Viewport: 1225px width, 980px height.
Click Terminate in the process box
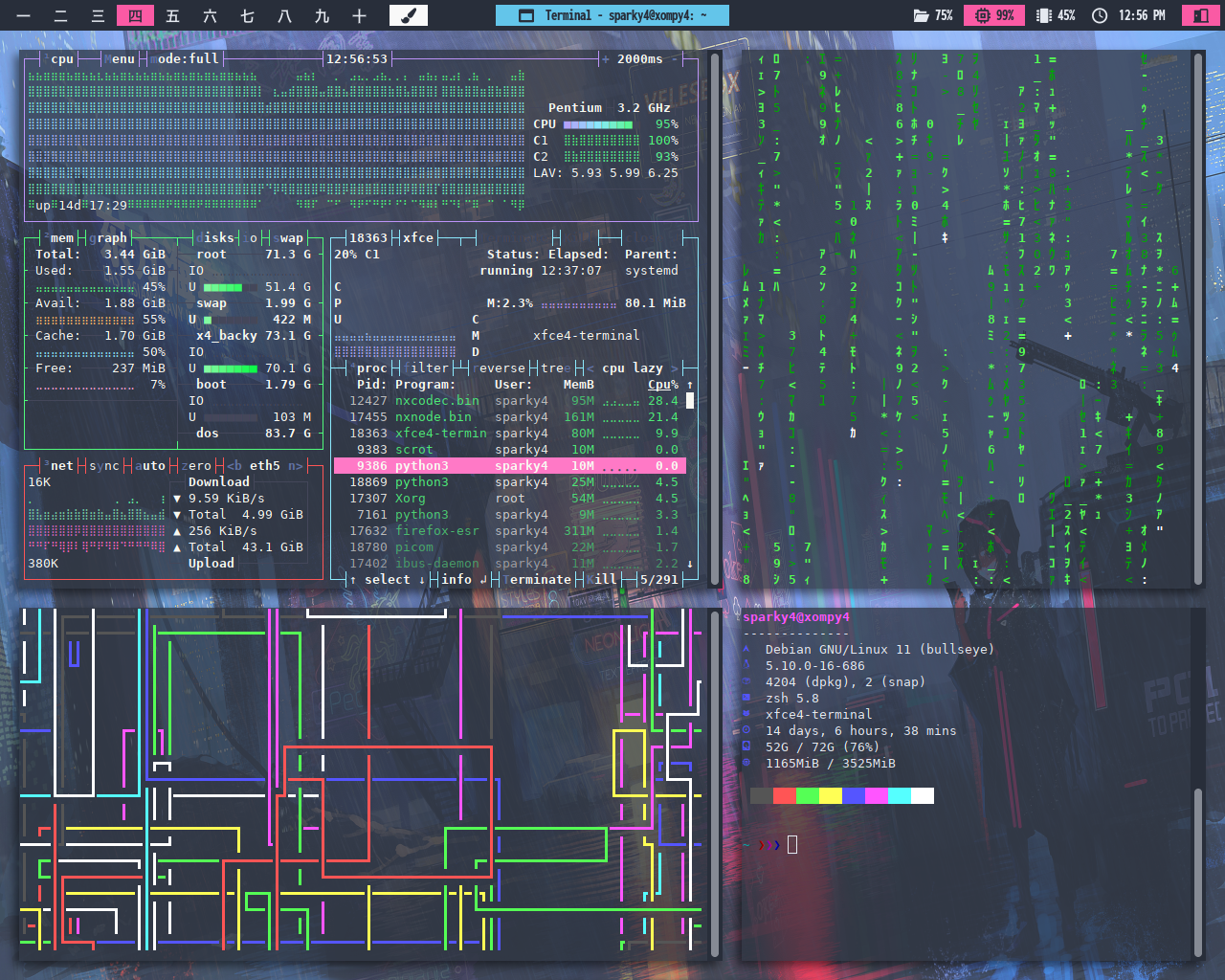tap(536, 580)
